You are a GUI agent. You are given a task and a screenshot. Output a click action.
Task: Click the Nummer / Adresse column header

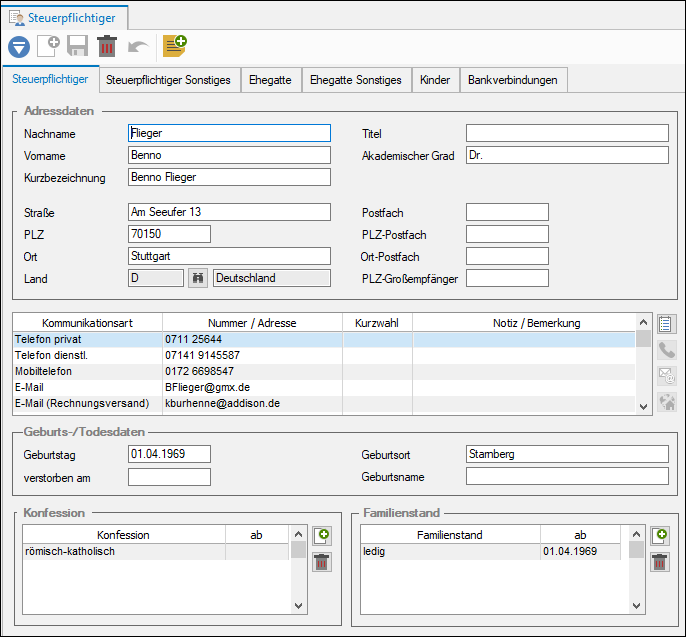(x=252, y=323)
